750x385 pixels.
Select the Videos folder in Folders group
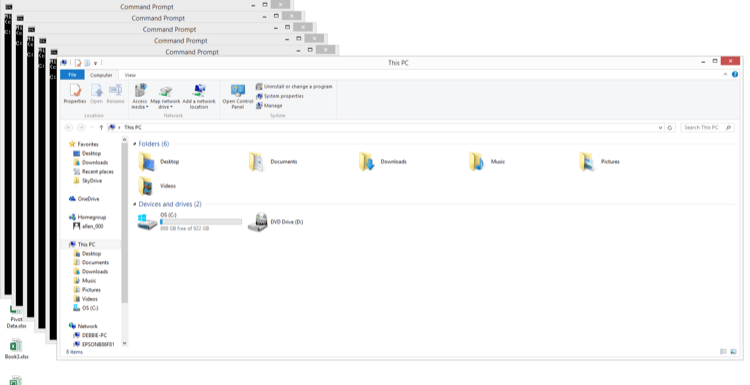(157, 186)
